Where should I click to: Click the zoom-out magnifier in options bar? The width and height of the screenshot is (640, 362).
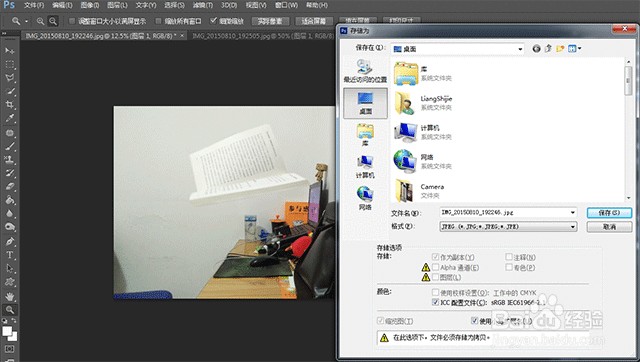[53, 21]
